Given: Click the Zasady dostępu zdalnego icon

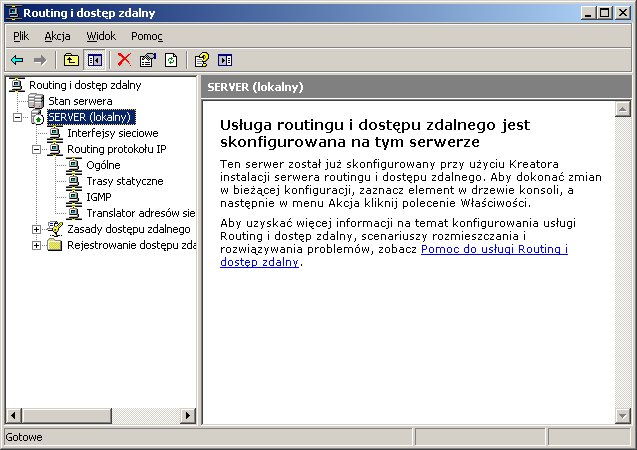Looking at the screenshot, I should (x=55, y=229).
